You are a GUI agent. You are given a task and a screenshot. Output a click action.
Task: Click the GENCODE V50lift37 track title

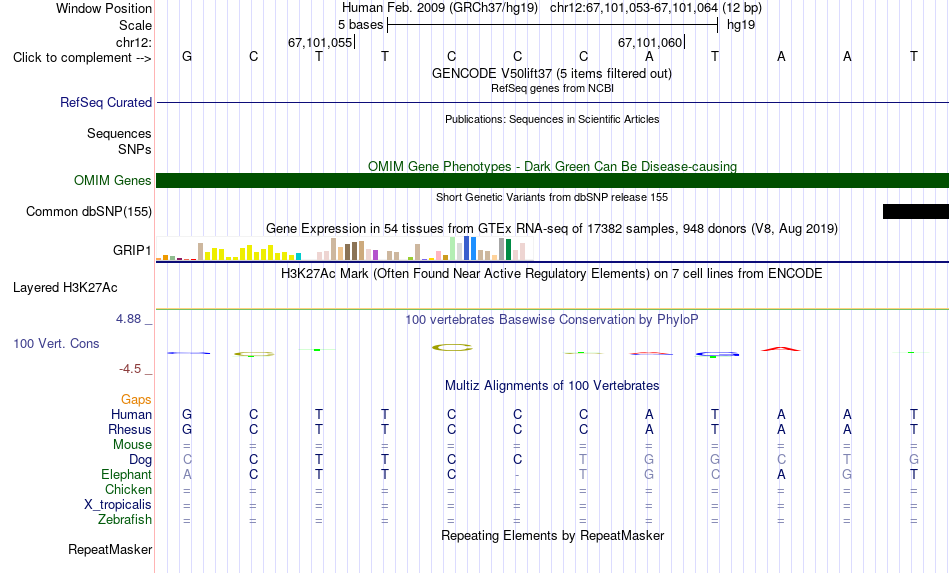[x=551, y=73]
